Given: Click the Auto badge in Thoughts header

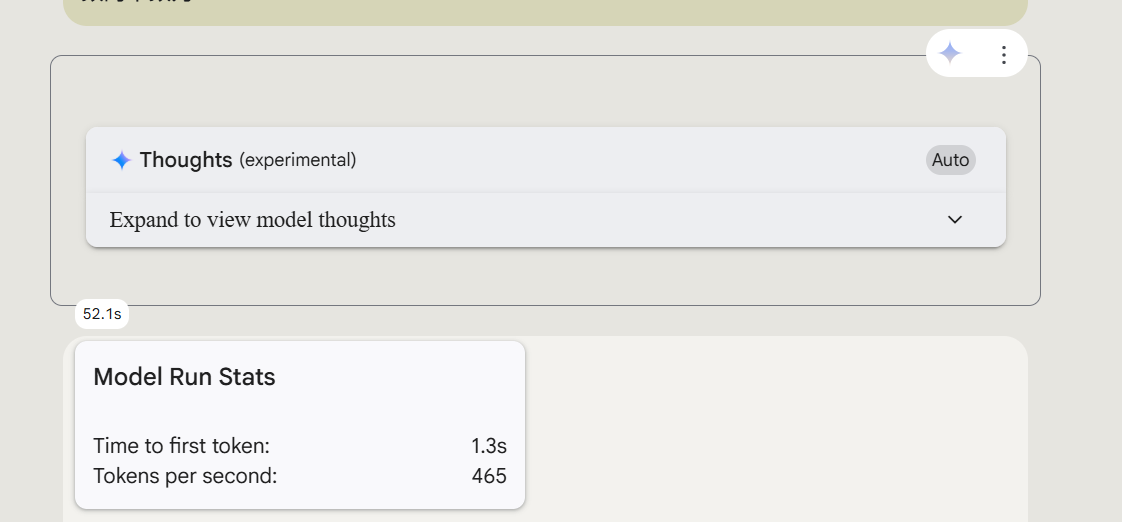Looking at the screenshot, I should (x=950, y=160).
